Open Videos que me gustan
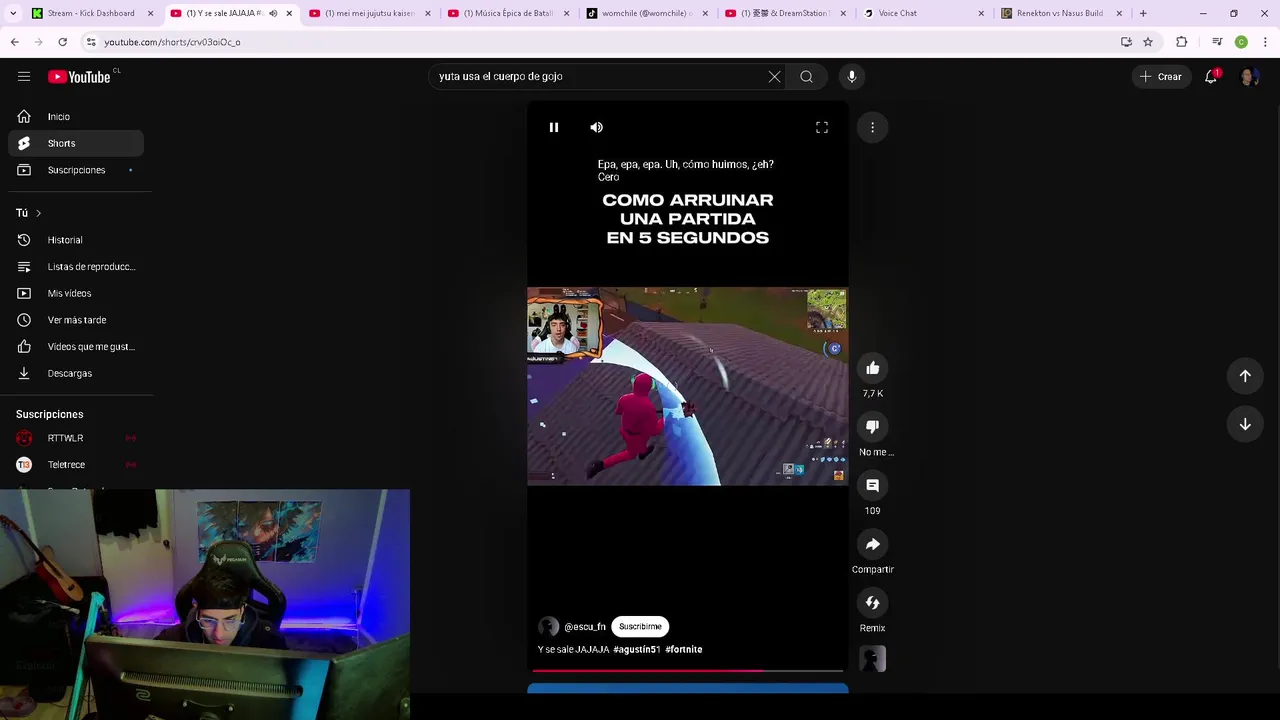The image size is (1280, 720). [x=76, y=347]
